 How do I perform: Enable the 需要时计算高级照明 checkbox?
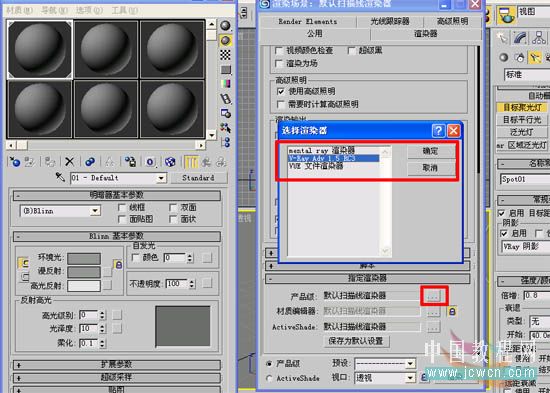click(281, 104)
